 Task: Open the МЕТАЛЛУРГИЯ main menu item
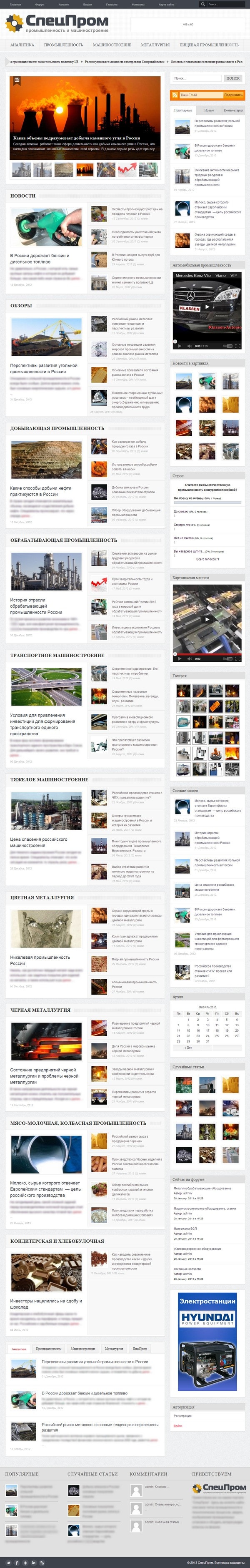coord(155,45)
